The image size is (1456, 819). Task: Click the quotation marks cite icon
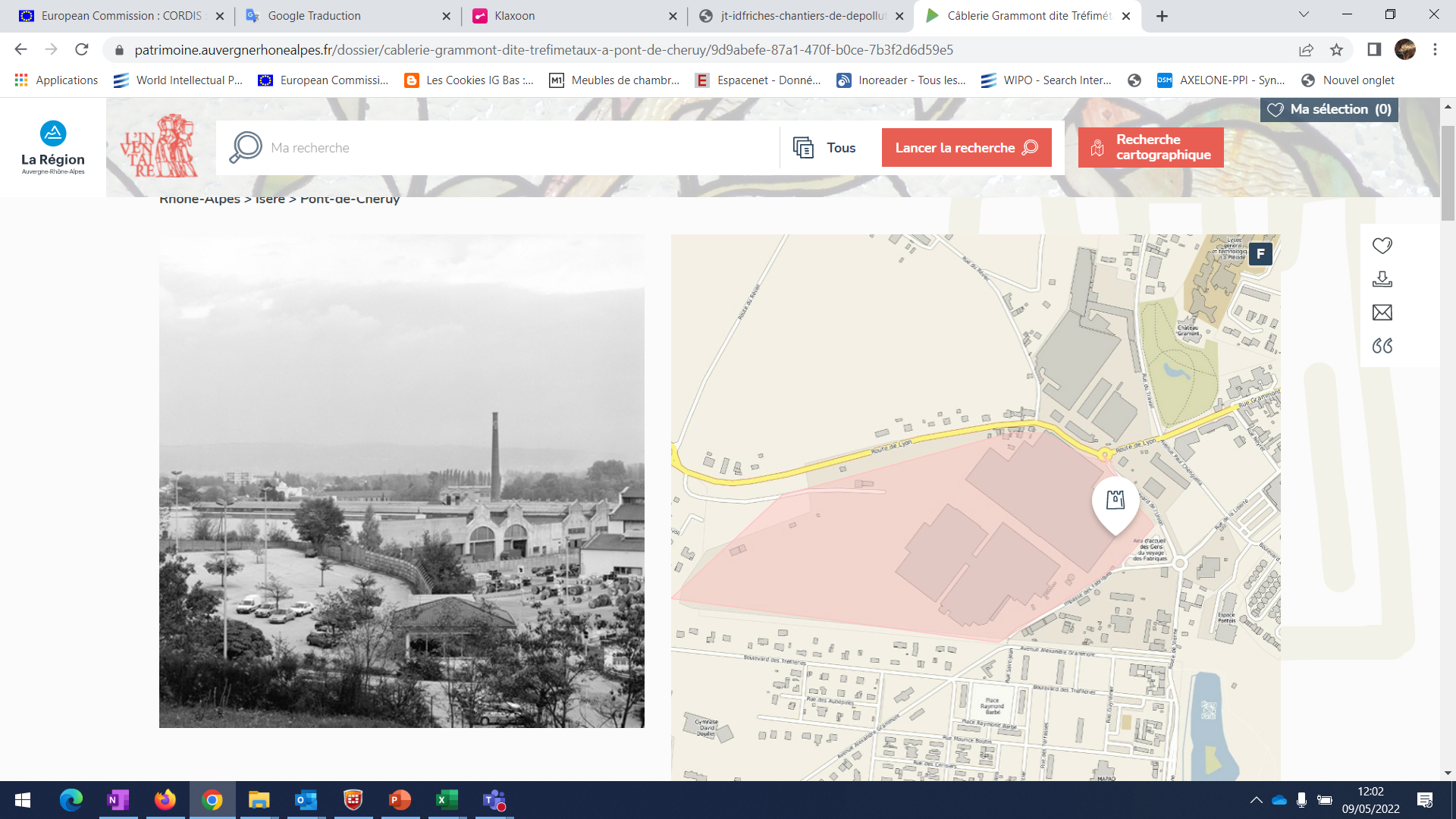(1382, 346)
